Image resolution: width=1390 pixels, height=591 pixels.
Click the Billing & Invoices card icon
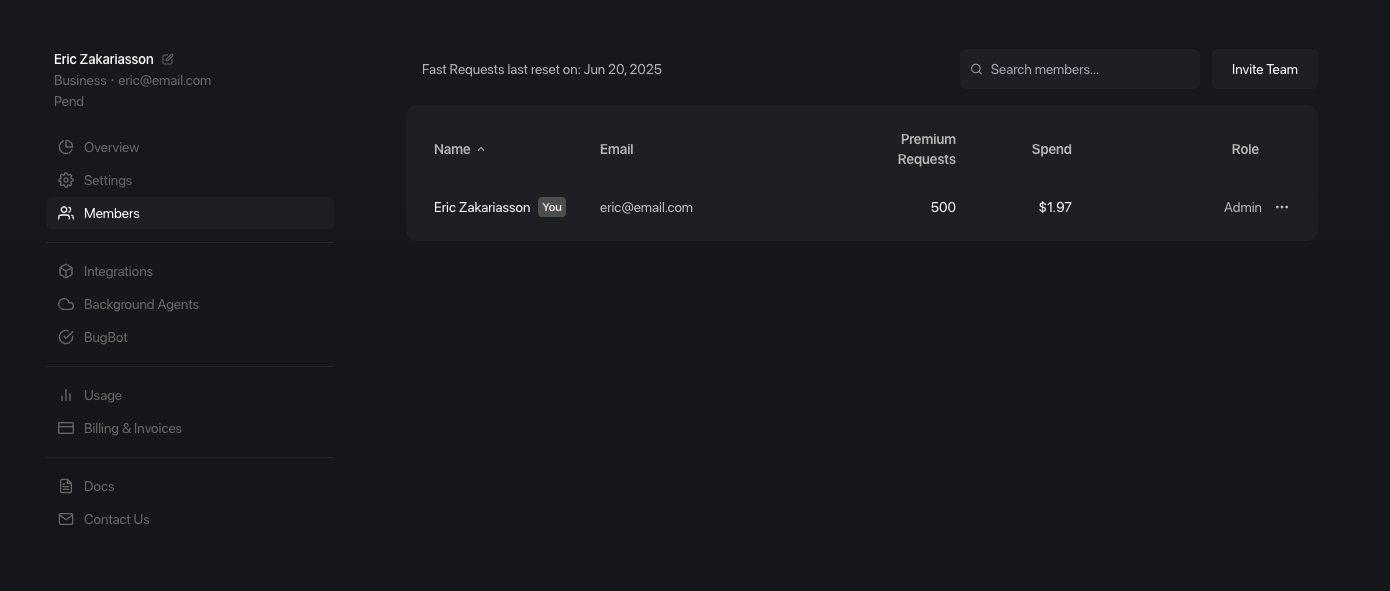point(66,428)
